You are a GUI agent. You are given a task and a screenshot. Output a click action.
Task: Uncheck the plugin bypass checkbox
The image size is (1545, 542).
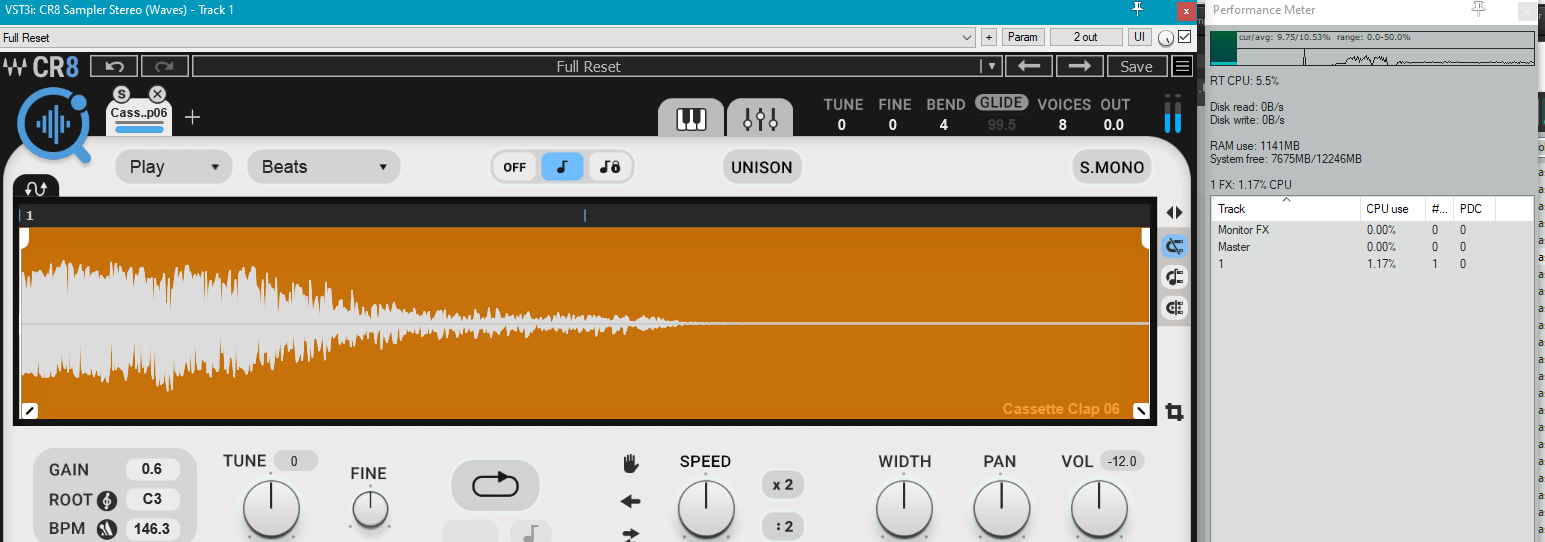tap(1185, 37)
